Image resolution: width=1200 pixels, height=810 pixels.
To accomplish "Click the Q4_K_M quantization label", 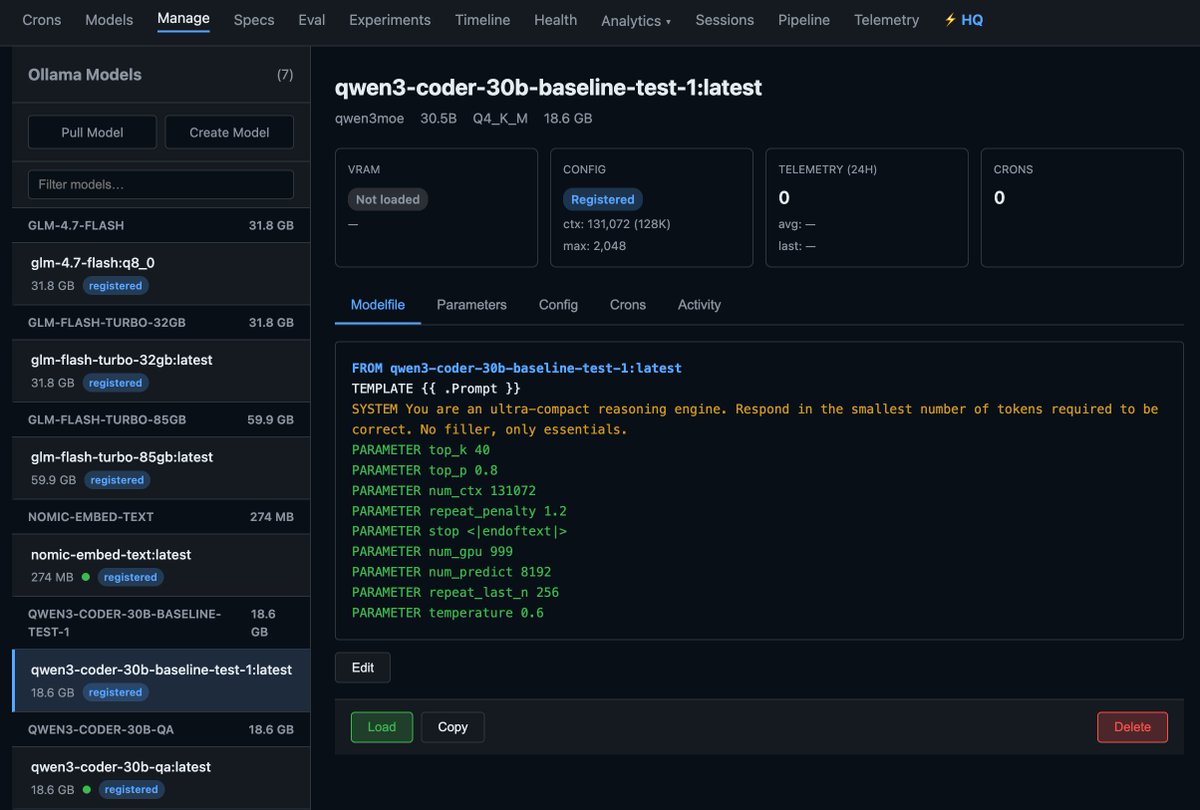I will pyautogui.click(x=500, y=118).
